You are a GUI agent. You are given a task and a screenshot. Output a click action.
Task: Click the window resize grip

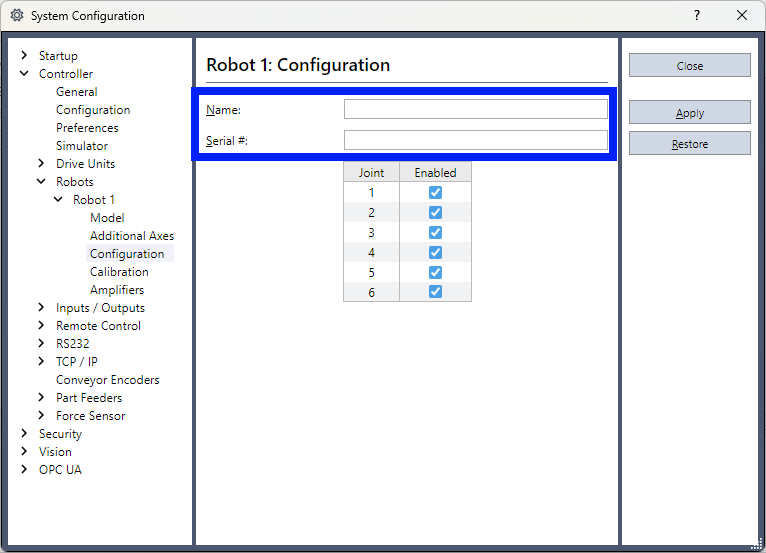coord(757,542)
